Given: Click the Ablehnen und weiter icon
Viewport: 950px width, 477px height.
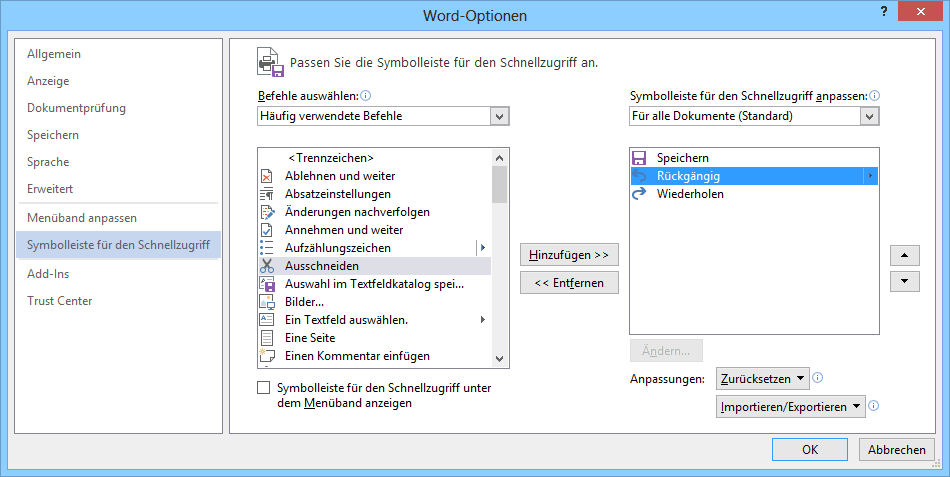Looking at the screenshot, I should 267,176.
